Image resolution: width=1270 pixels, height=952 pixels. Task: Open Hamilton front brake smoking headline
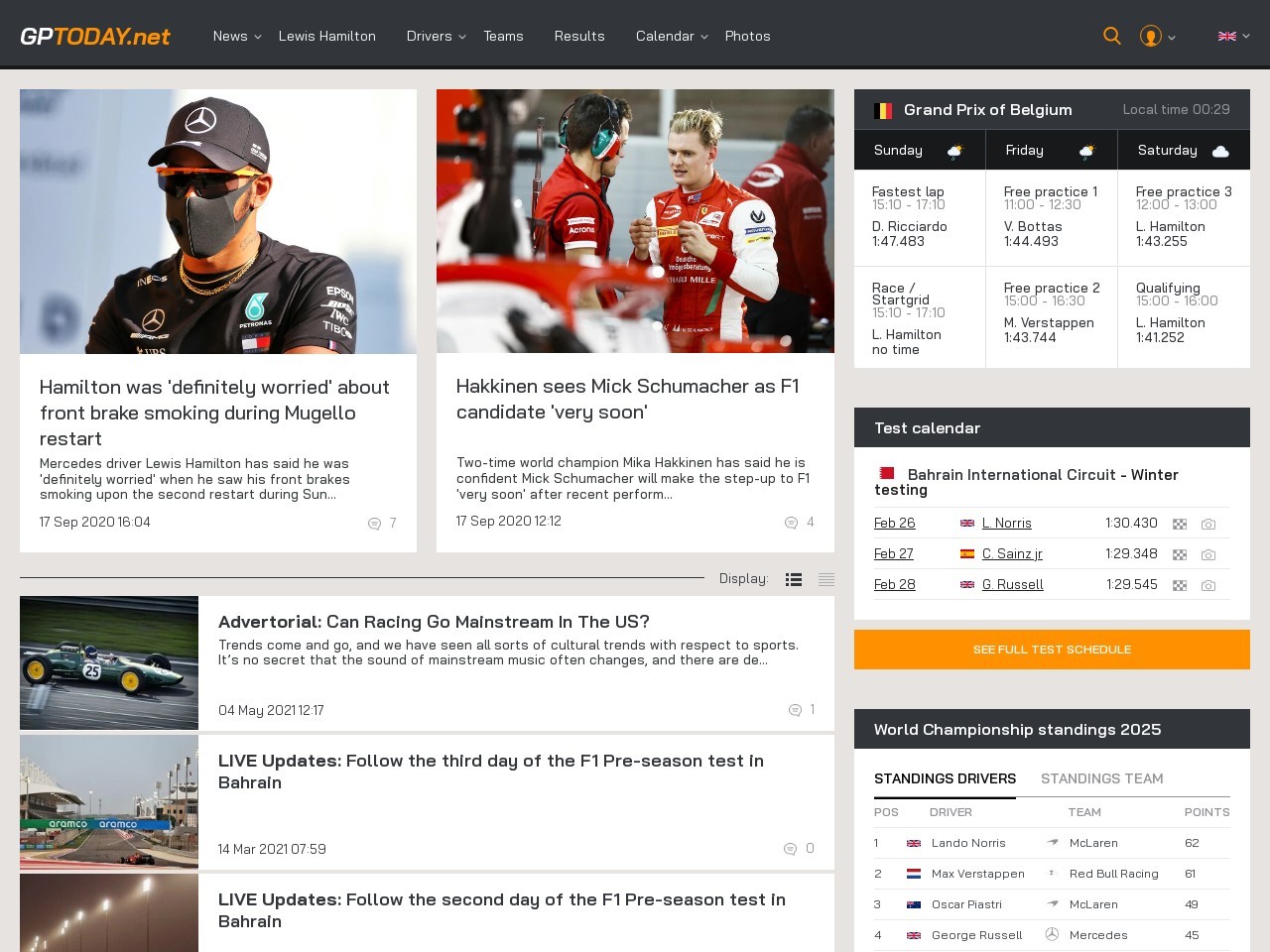click(x=214, y=413)
